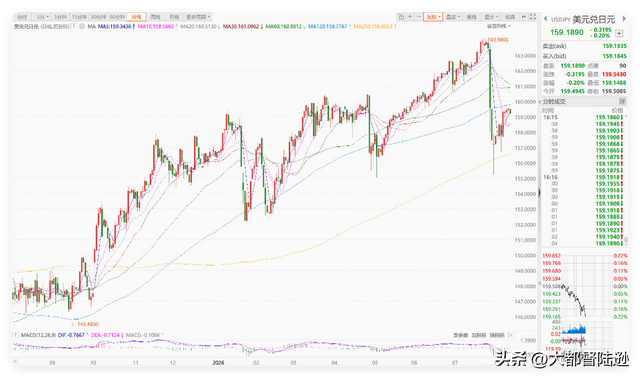Go to previous symbol with left arrow
The image size is (640, 378).
pos(545,19)
